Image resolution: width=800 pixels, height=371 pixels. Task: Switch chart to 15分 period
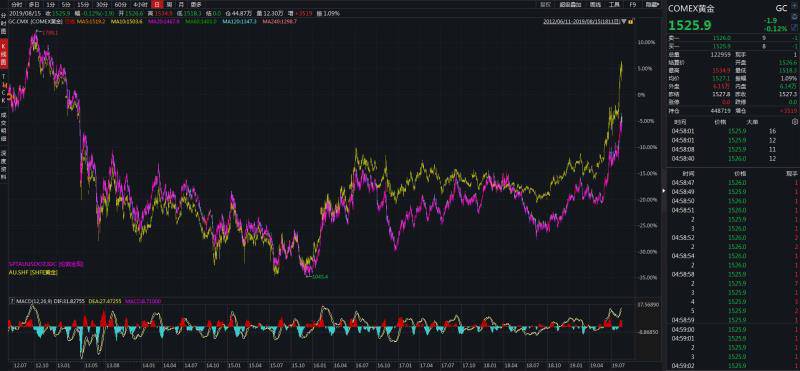tap(83, 4)
